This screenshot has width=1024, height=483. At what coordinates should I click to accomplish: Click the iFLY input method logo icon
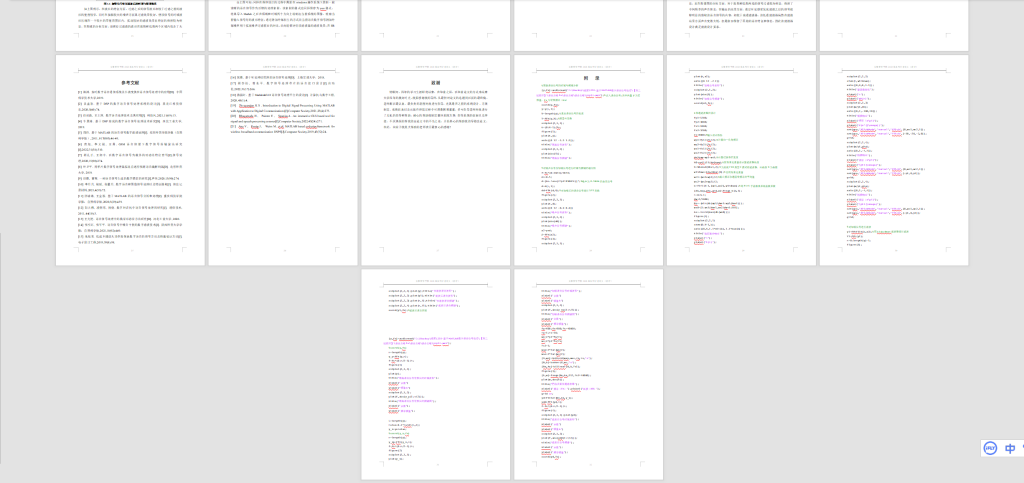990,449
